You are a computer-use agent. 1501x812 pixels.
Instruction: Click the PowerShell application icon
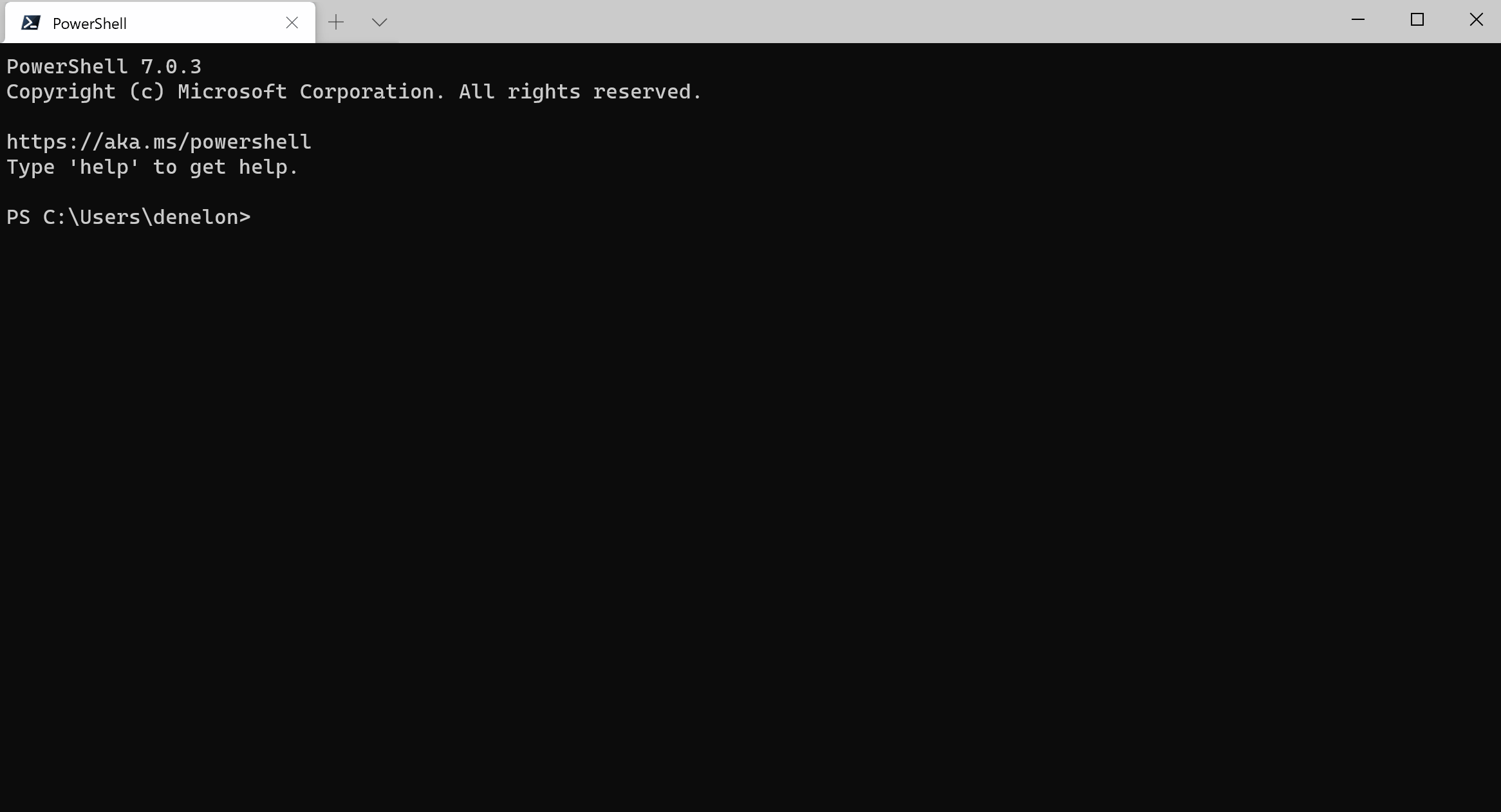(x=30, y=22)
